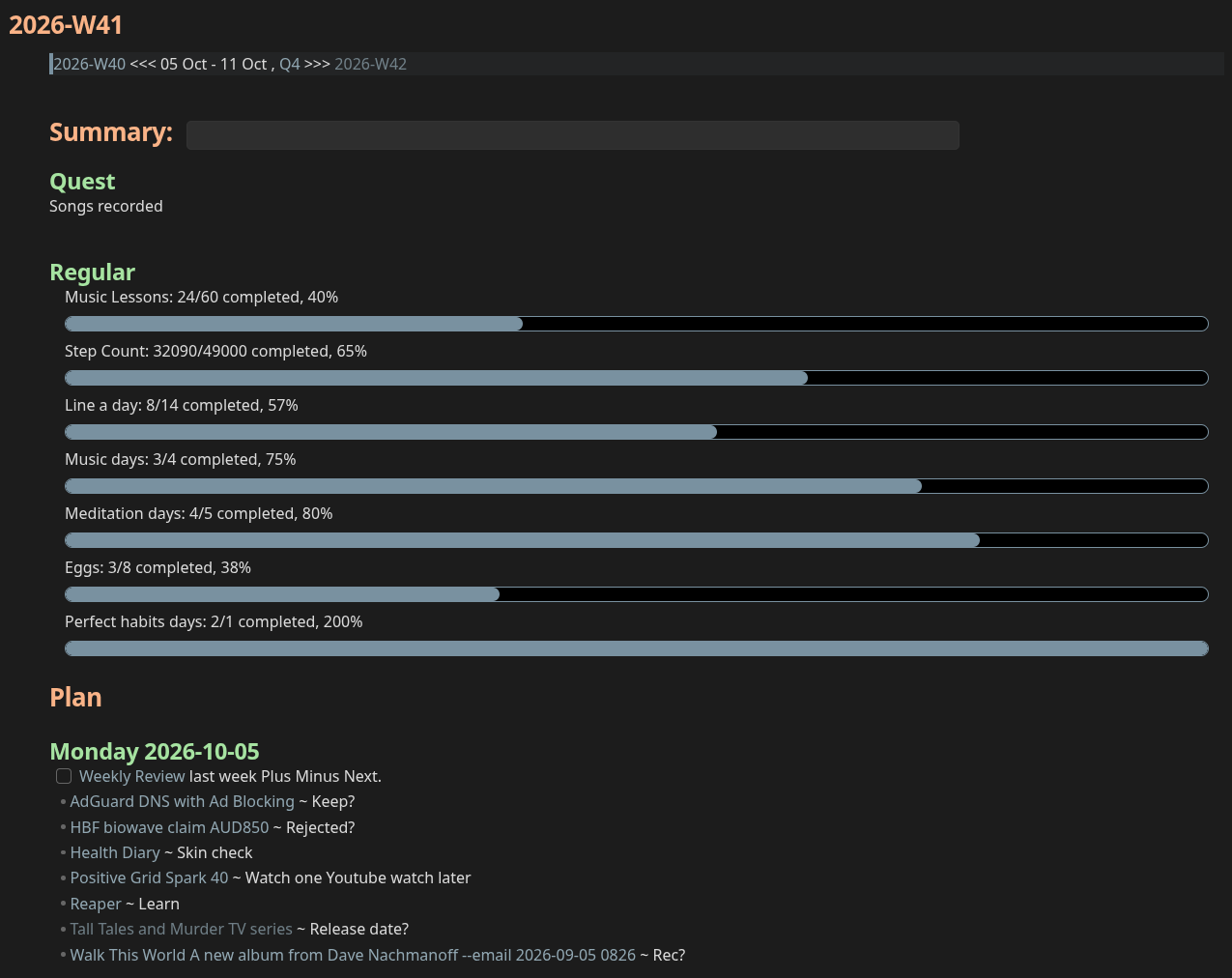Image resolution: width=1232 pixels, height=978 pixels.
Task: Click 'Music days: 3/4 completed, 75%' text
Action: (x=180, y=459)
